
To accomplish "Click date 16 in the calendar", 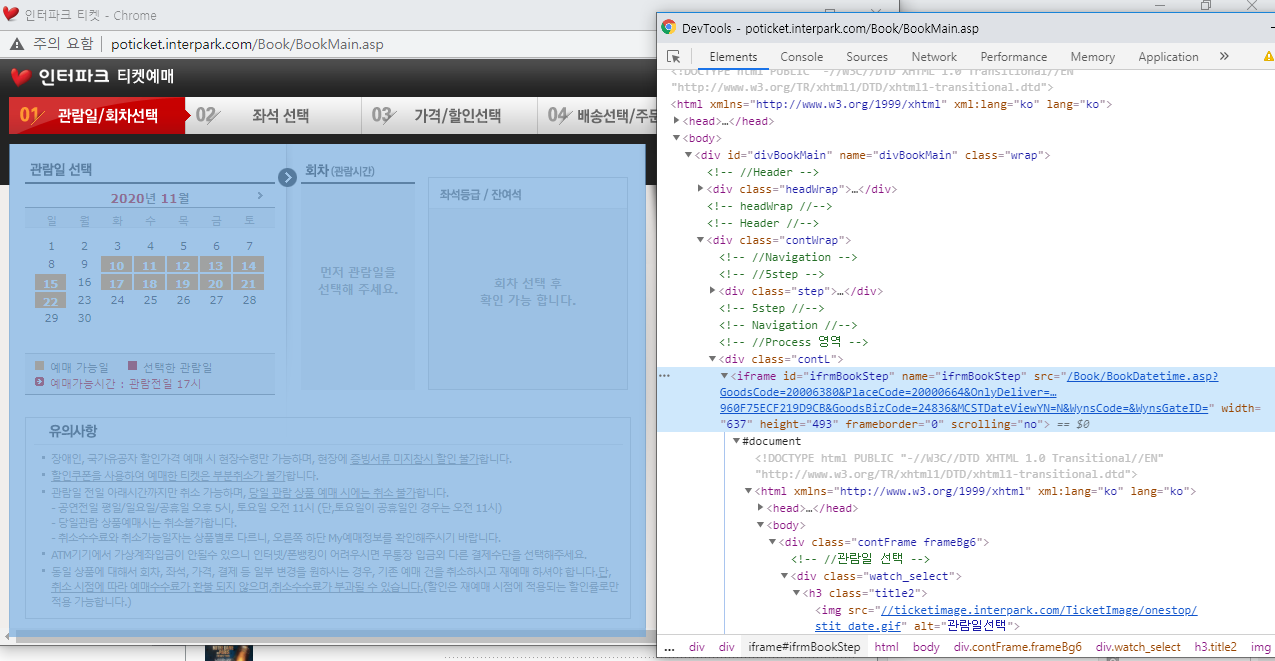I will (x=84, y=283).
